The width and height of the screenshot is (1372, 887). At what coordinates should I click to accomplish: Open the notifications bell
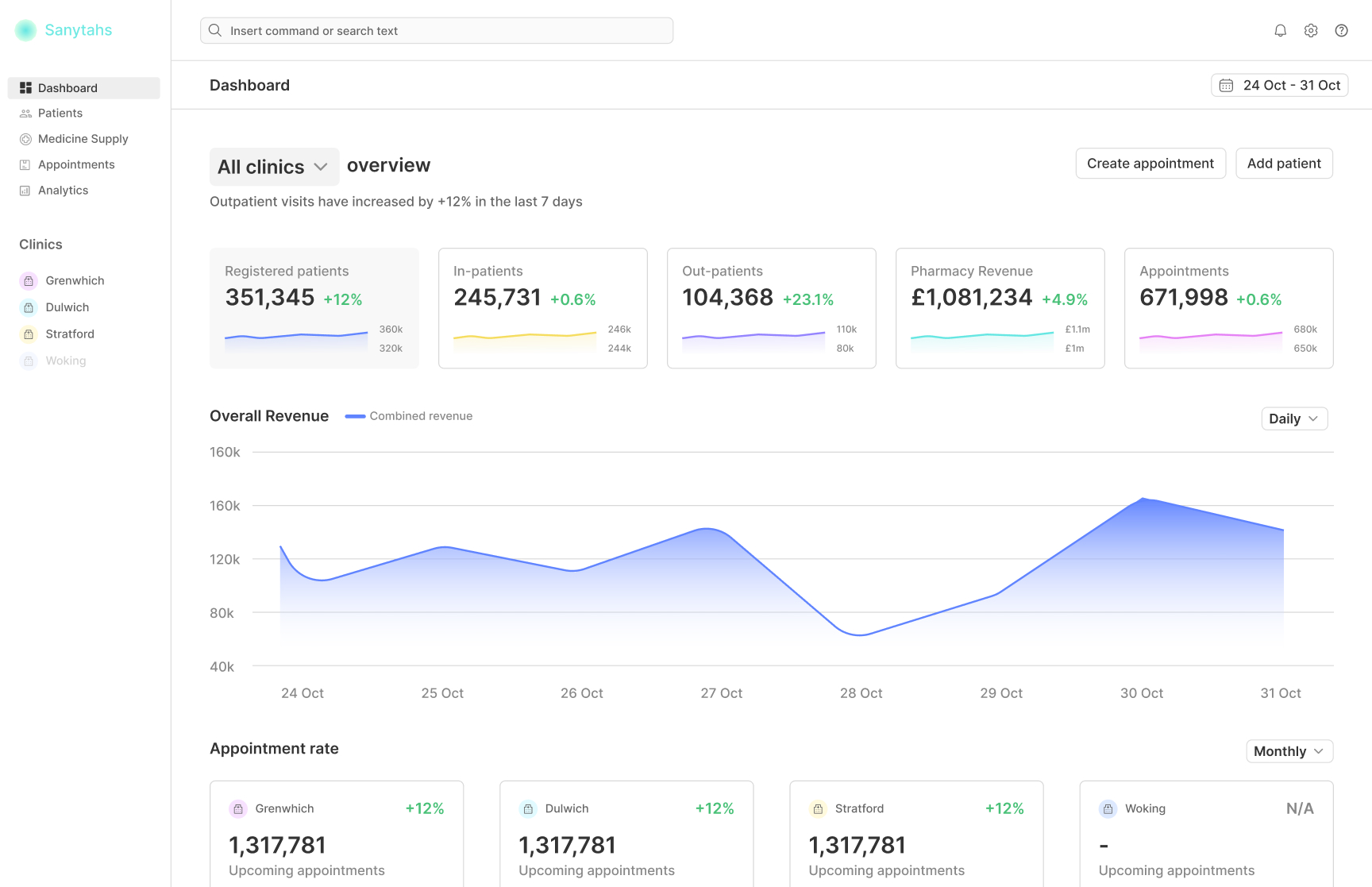tap(1281, 30)
